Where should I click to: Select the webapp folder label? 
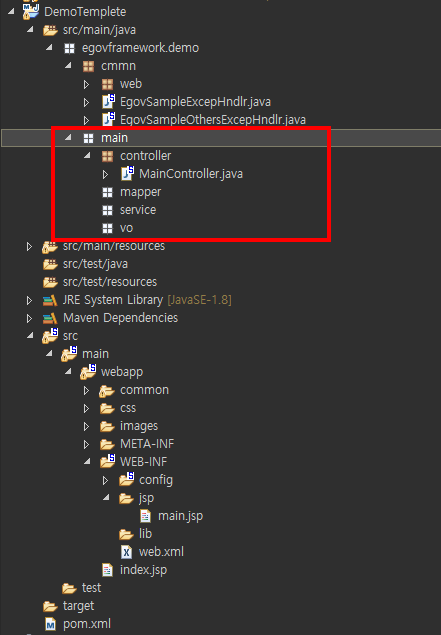tap(122, 372)
